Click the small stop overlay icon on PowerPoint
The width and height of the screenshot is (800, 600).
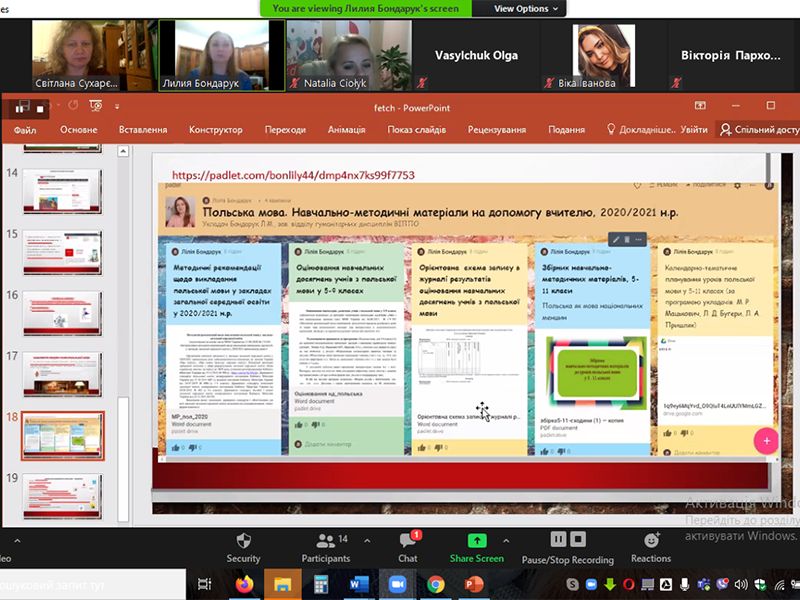[x=40, y=109]
